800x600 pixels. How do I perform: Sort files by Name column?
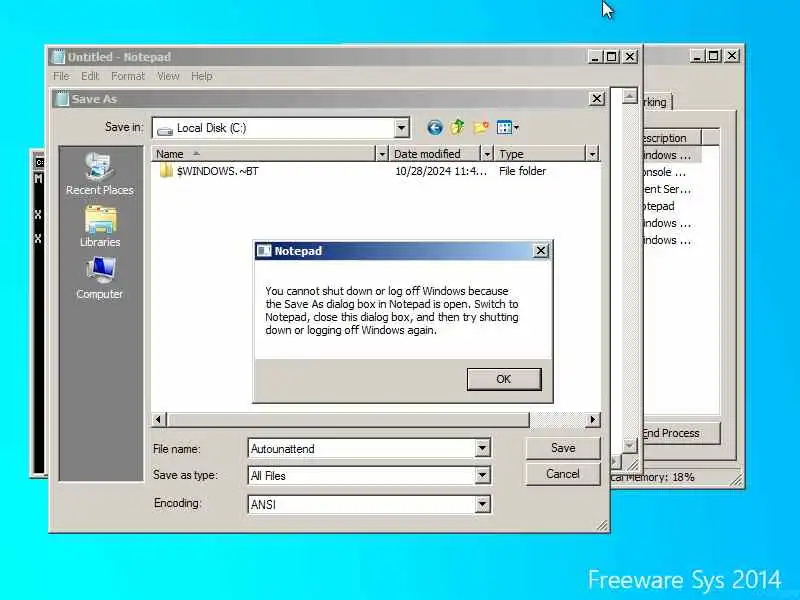[263, 154]
